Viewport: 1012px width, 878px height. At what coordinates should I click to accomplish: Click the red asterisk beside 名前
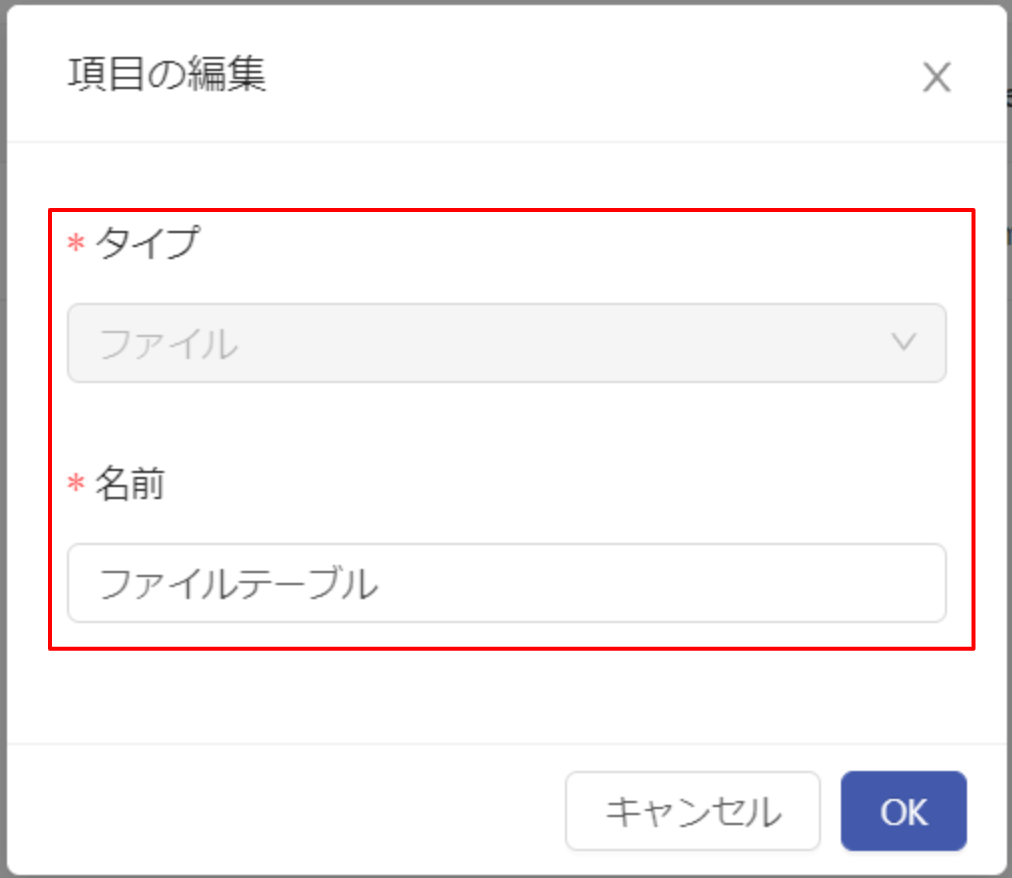[x=76, y=483]
